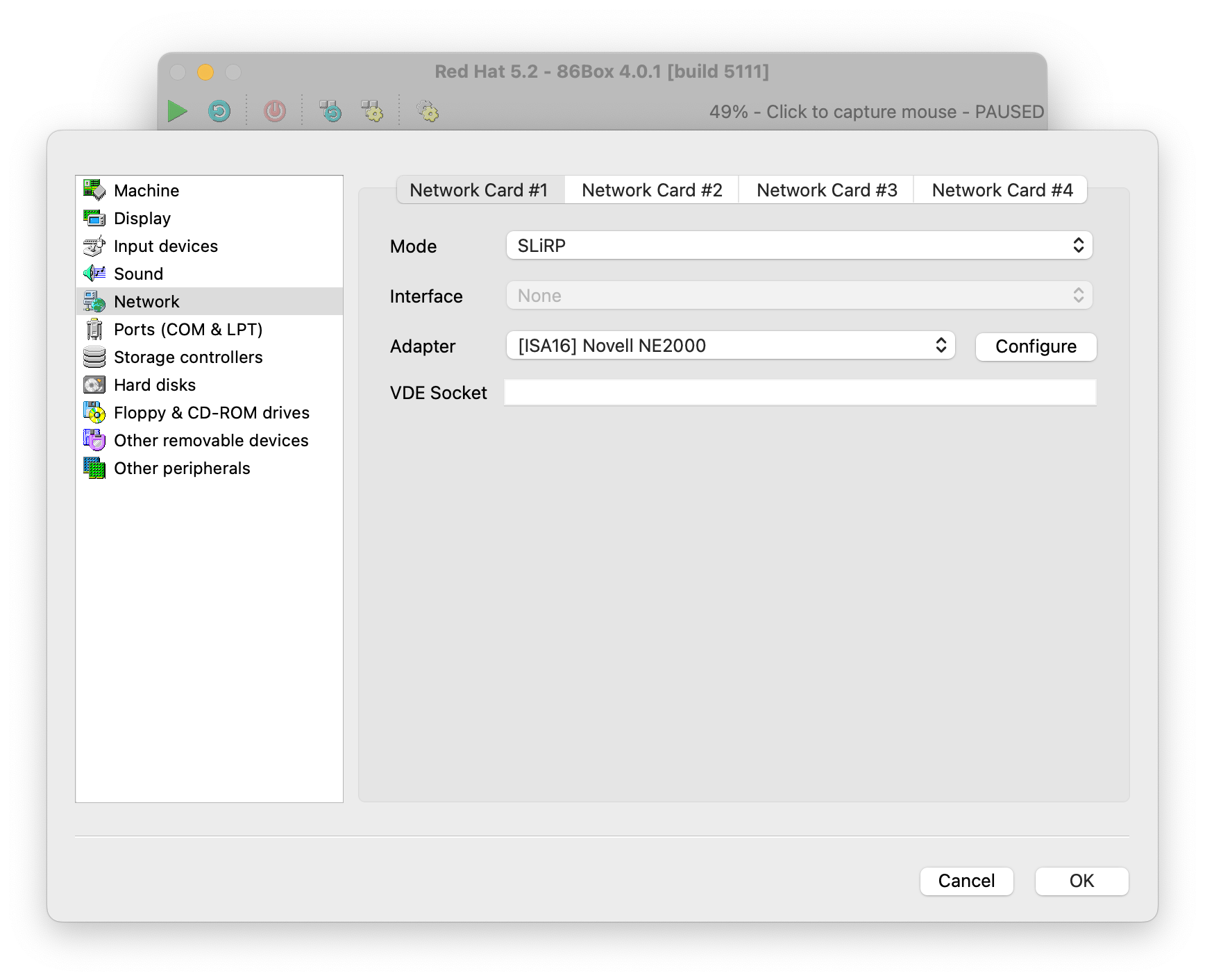Confirm settings with the OK button
The height and width of the screenshot is (980, 1205).
[x=1081, y=881]
